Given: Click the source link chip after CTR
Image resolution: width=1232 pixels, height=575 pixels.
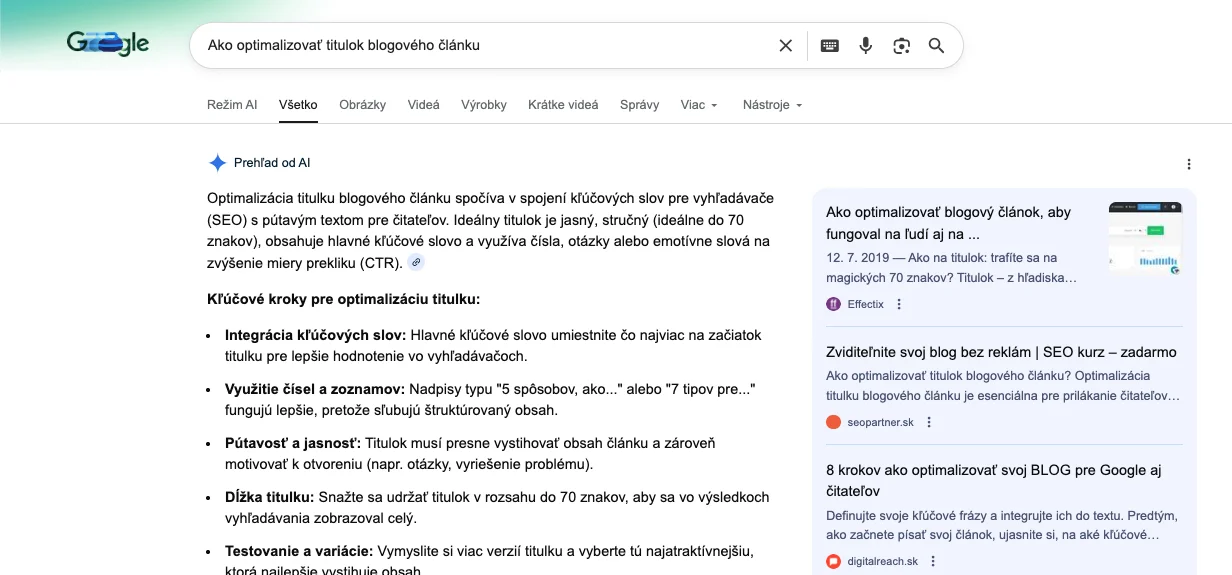Looking at the screenshot, I should point(416,263).
